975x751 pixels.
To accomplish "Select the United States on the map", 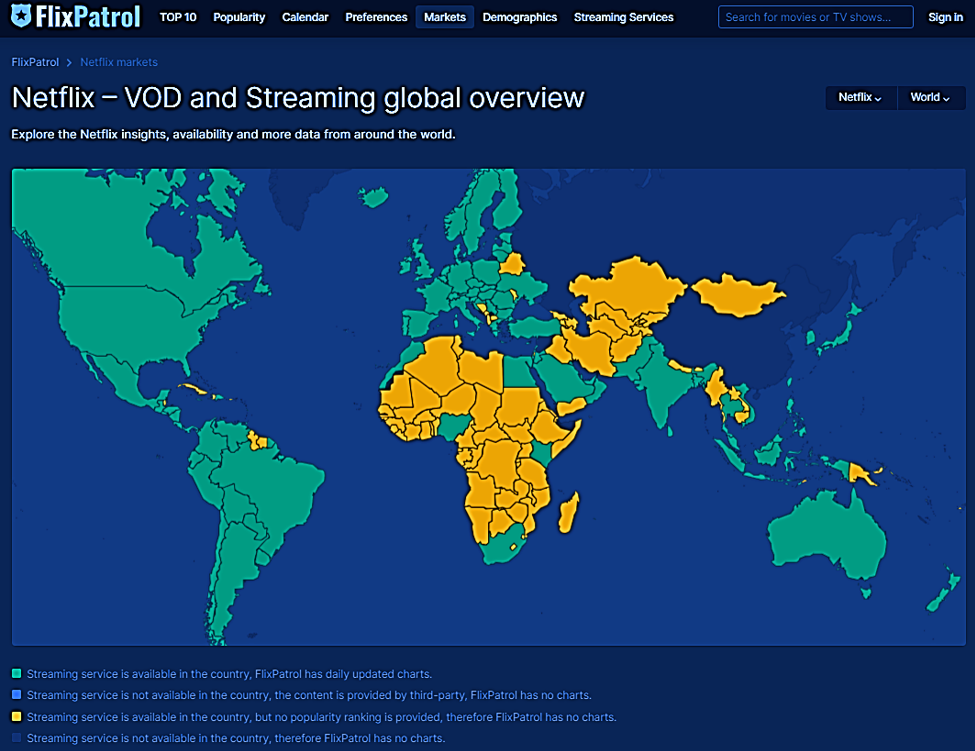I will [x=131, y=323].
